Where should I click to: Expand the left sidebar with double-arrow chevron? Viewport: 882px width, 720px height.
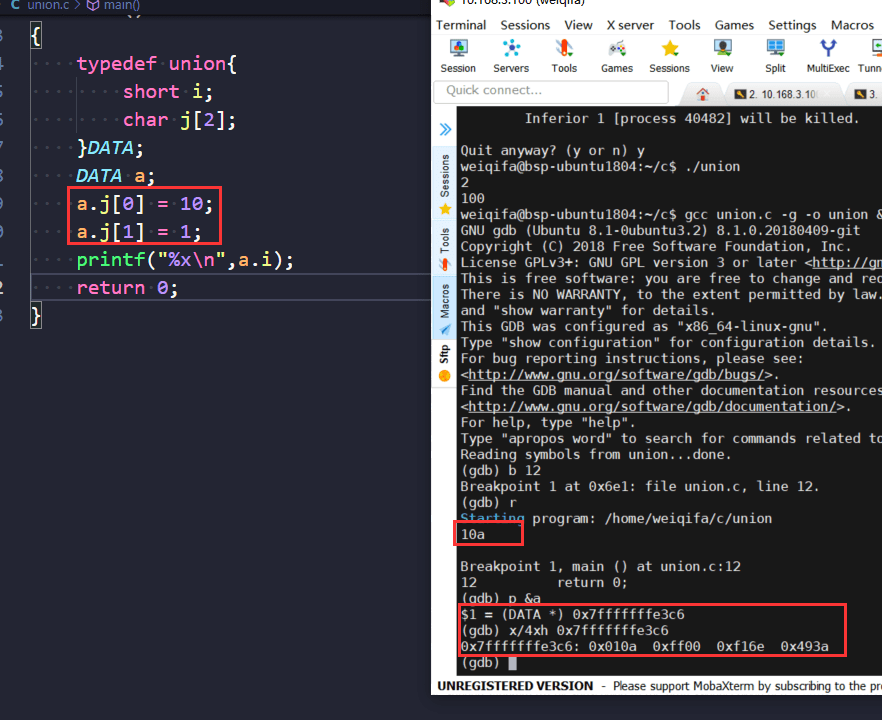coord(444,128)
